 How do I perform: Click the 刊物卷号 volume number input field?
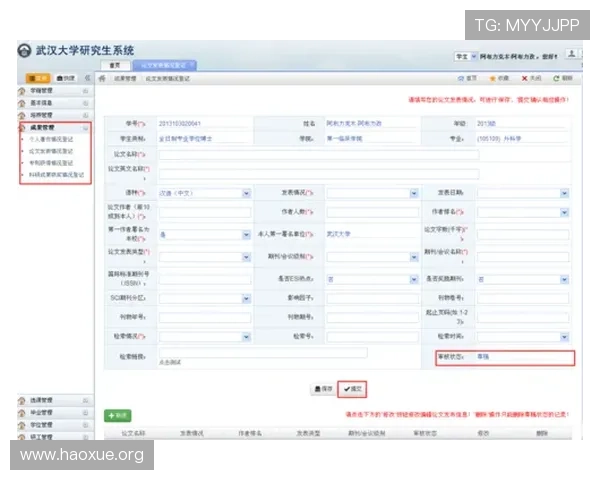[x=523, y=298]
